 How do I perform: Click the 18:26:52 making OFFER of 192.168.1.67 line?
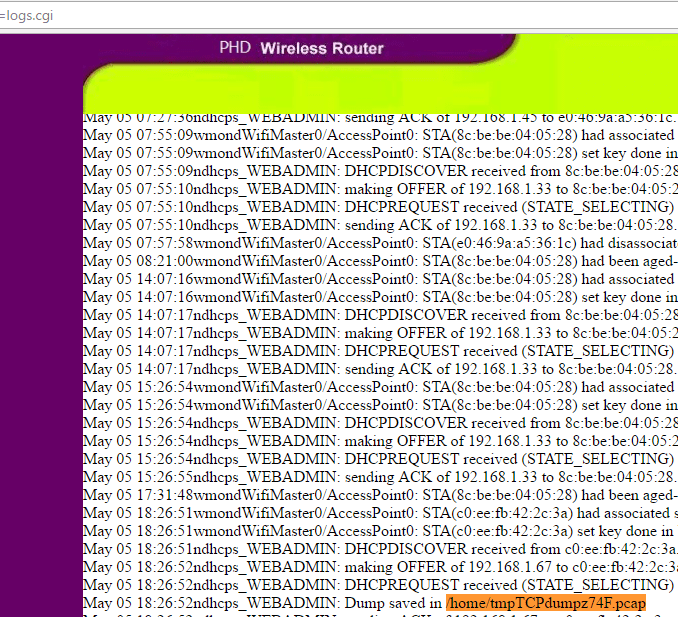380,566
